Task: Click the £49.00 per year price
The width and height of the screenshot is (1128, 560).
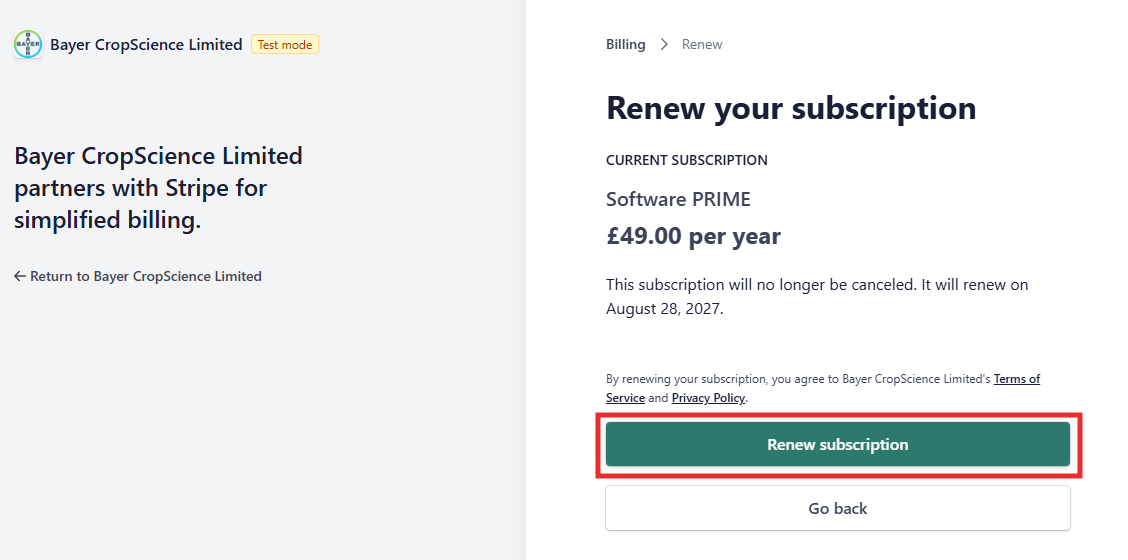Action: (x=693, y=236)
